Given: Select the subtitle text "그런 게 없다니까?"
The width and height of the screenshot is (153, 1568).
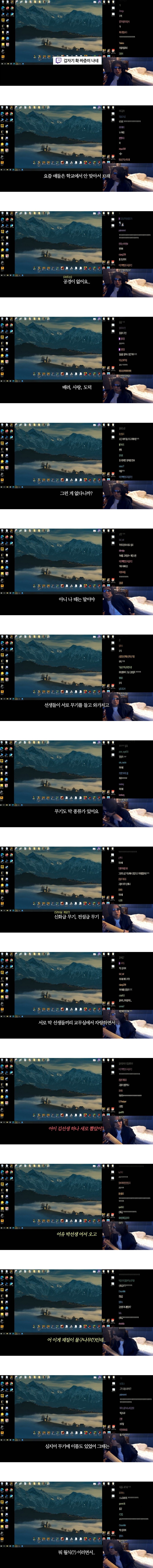Looking at the screenshot, I should click(76, 493).
